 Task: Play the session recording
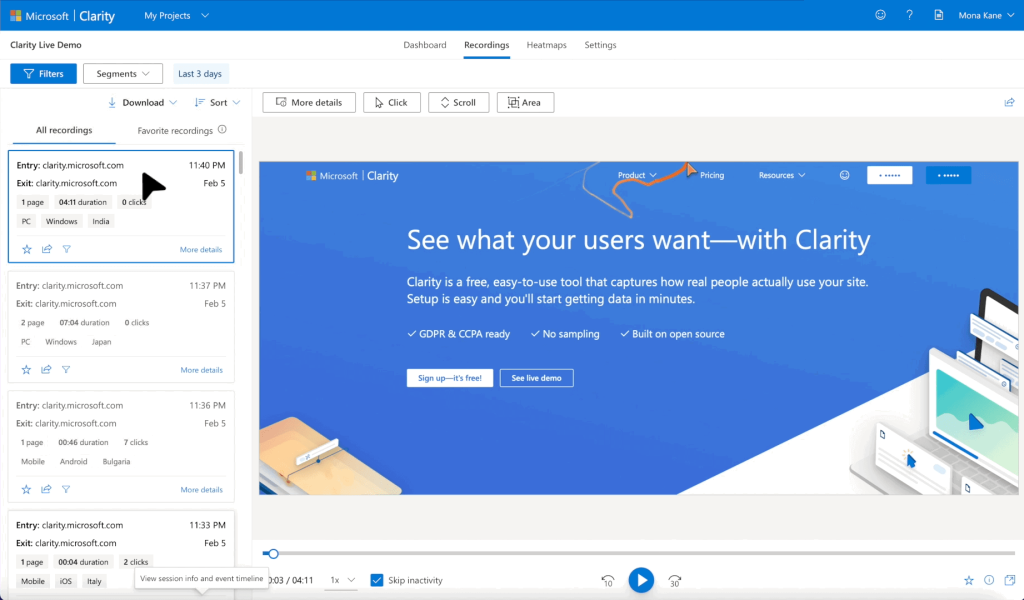pos(641,580)
